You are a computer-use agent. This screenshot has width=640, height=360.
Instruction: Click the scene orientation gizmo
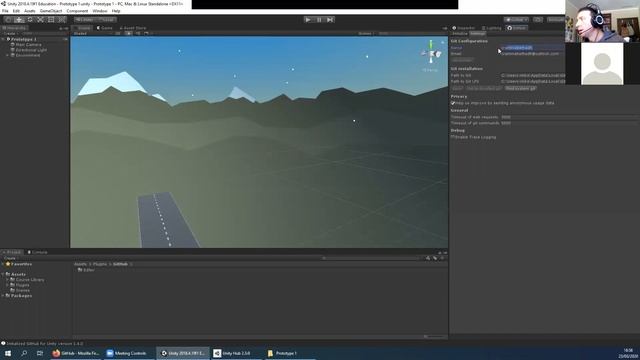pyautogui.click(x=431, y=53)
